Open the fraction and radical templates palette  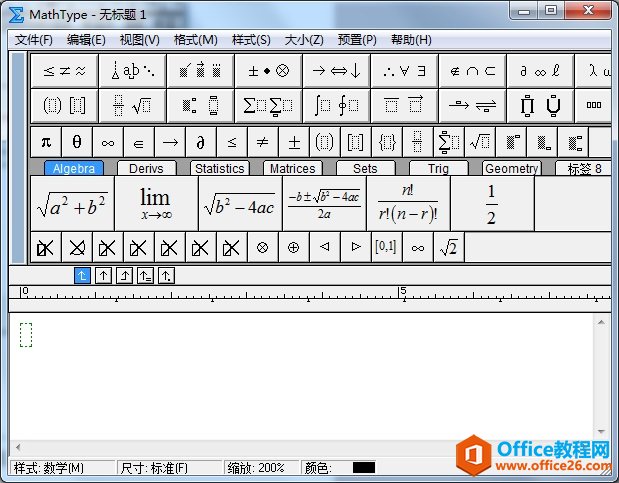[132, 105]
